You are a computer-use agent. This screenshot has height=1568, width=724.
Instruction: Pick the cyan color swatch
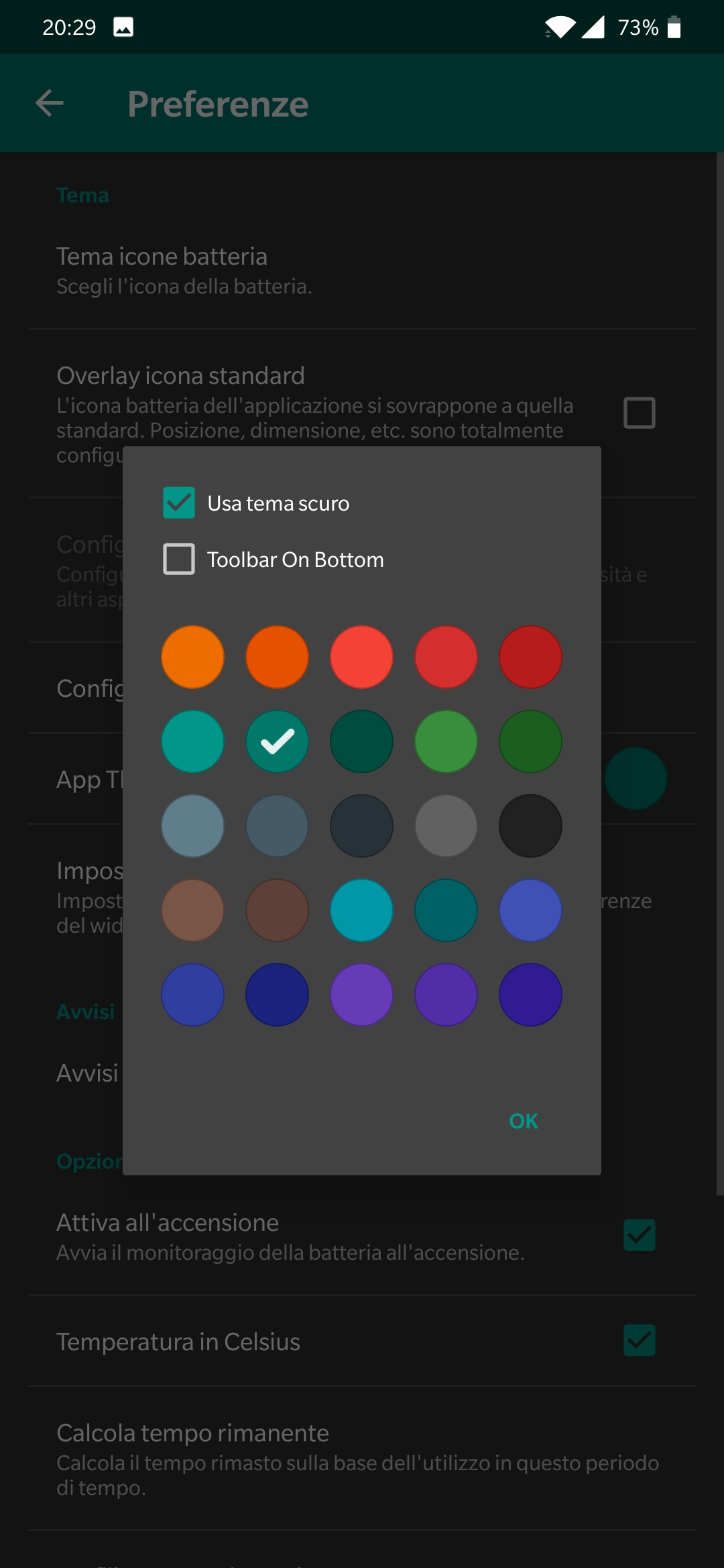[x=361, y=911]
